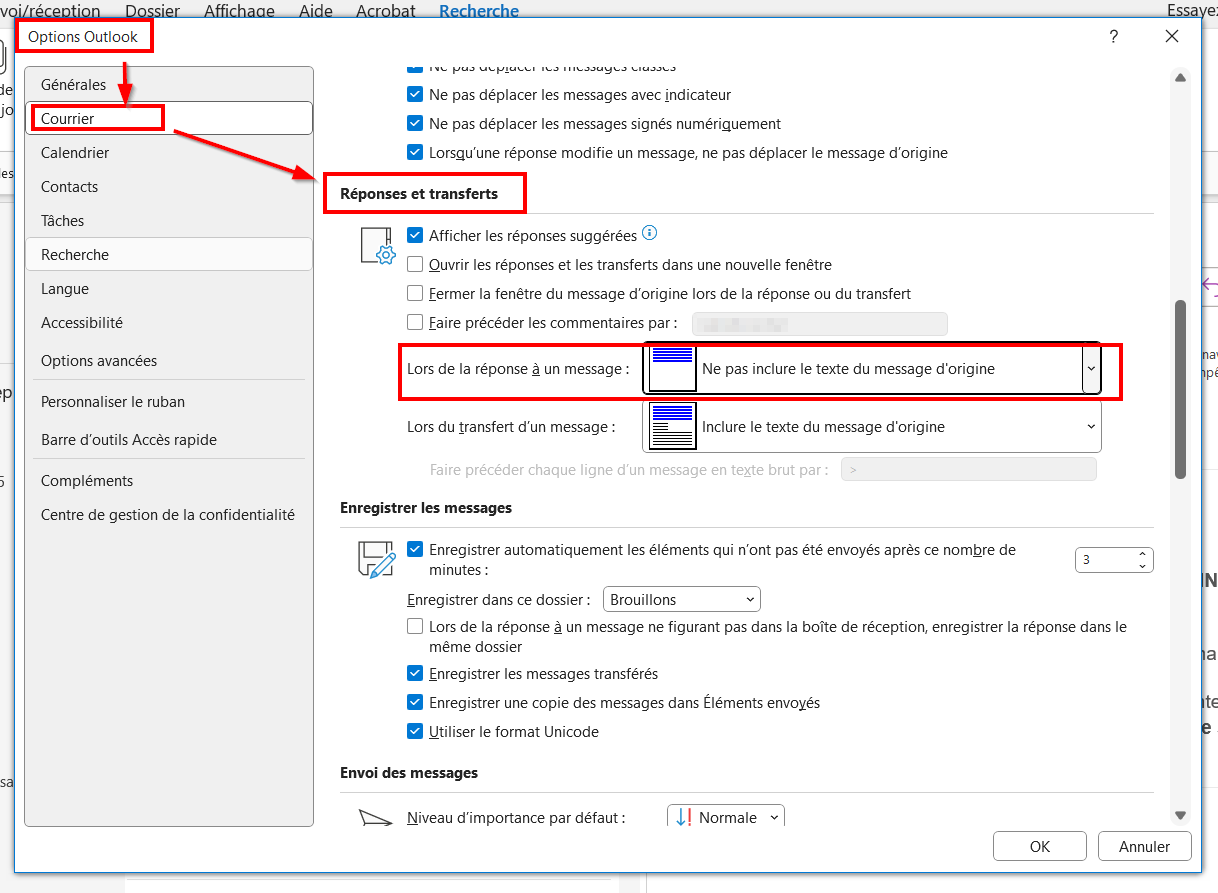Open the Recherche ribbon tab in Outlook
1218x893 pixels.
(x=479, y=11)
